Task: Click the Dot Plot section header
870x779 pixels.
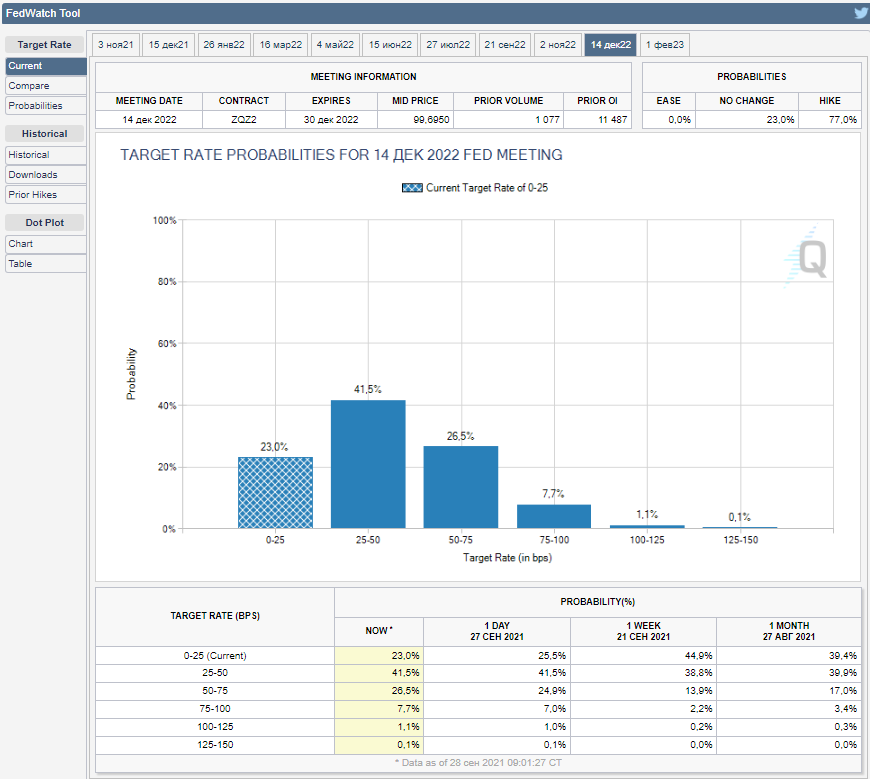Action: click(44, 222)
